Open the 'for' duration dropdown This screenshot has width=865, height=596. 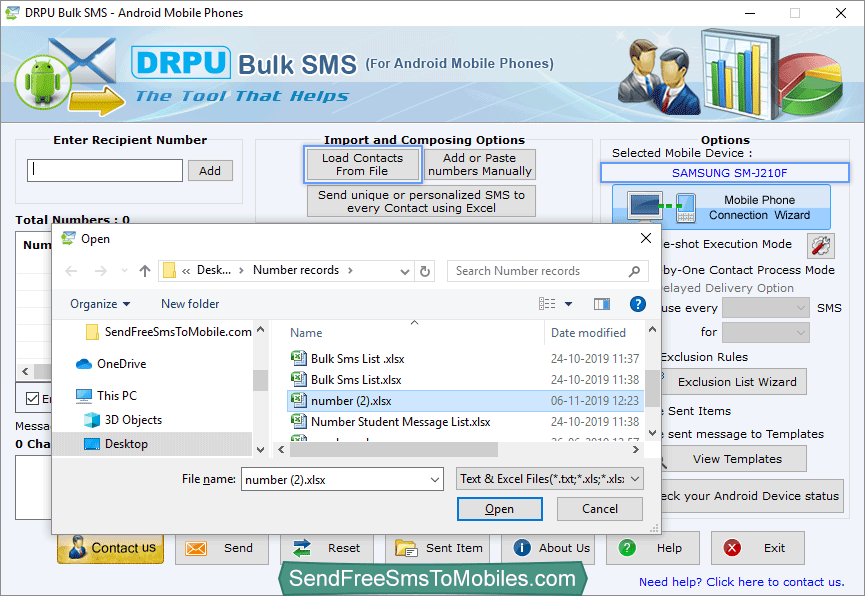[x=766, y=332]
